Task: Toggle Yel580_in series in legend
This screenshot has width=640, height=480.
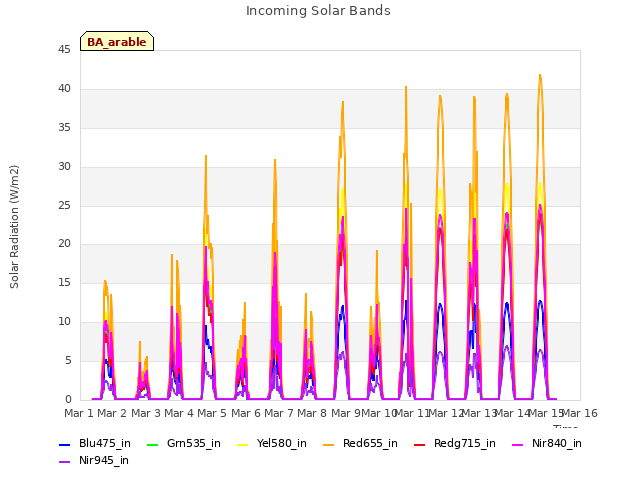Action: [272, 443]
